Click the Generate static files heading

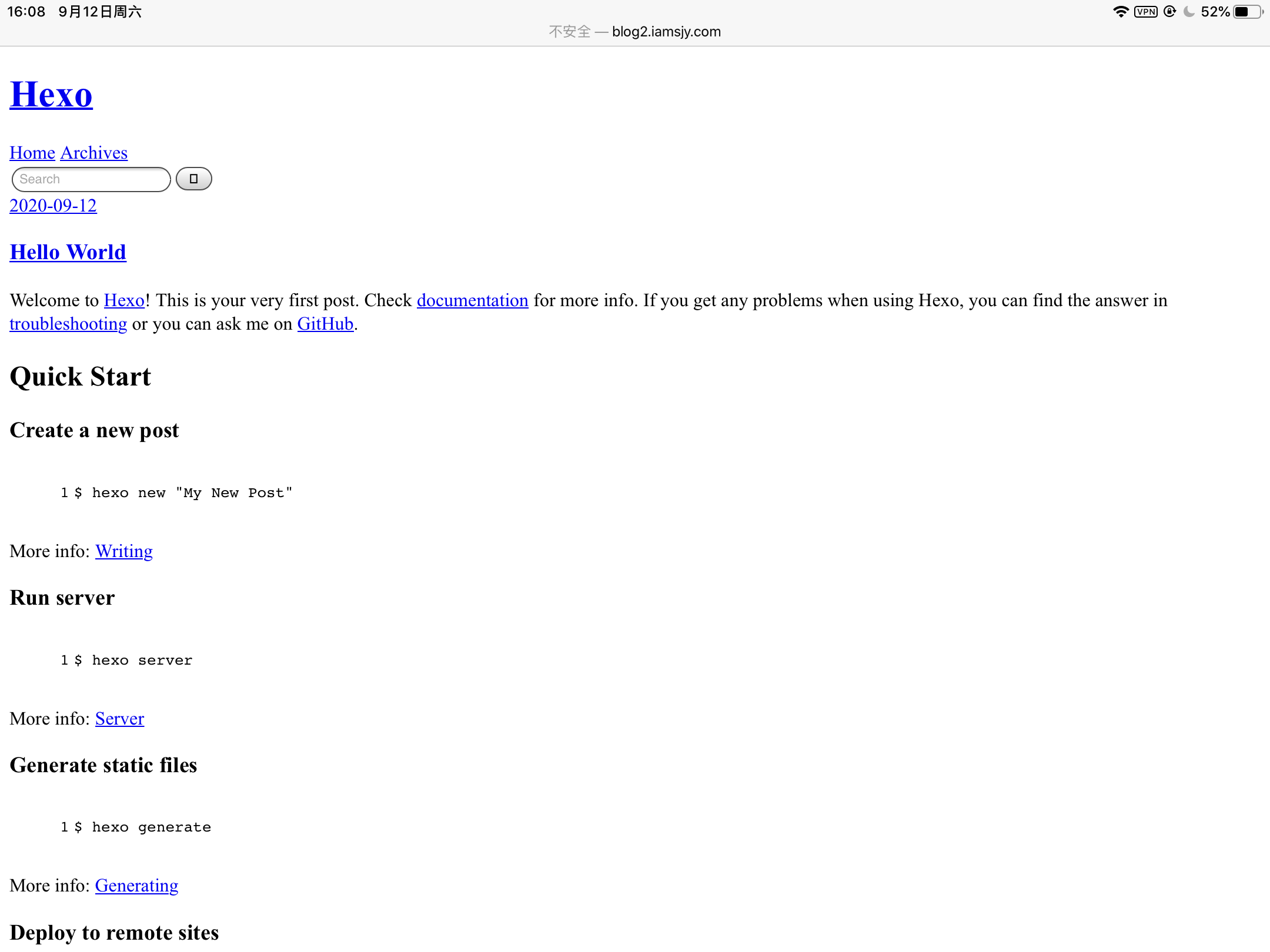point(103,765)
